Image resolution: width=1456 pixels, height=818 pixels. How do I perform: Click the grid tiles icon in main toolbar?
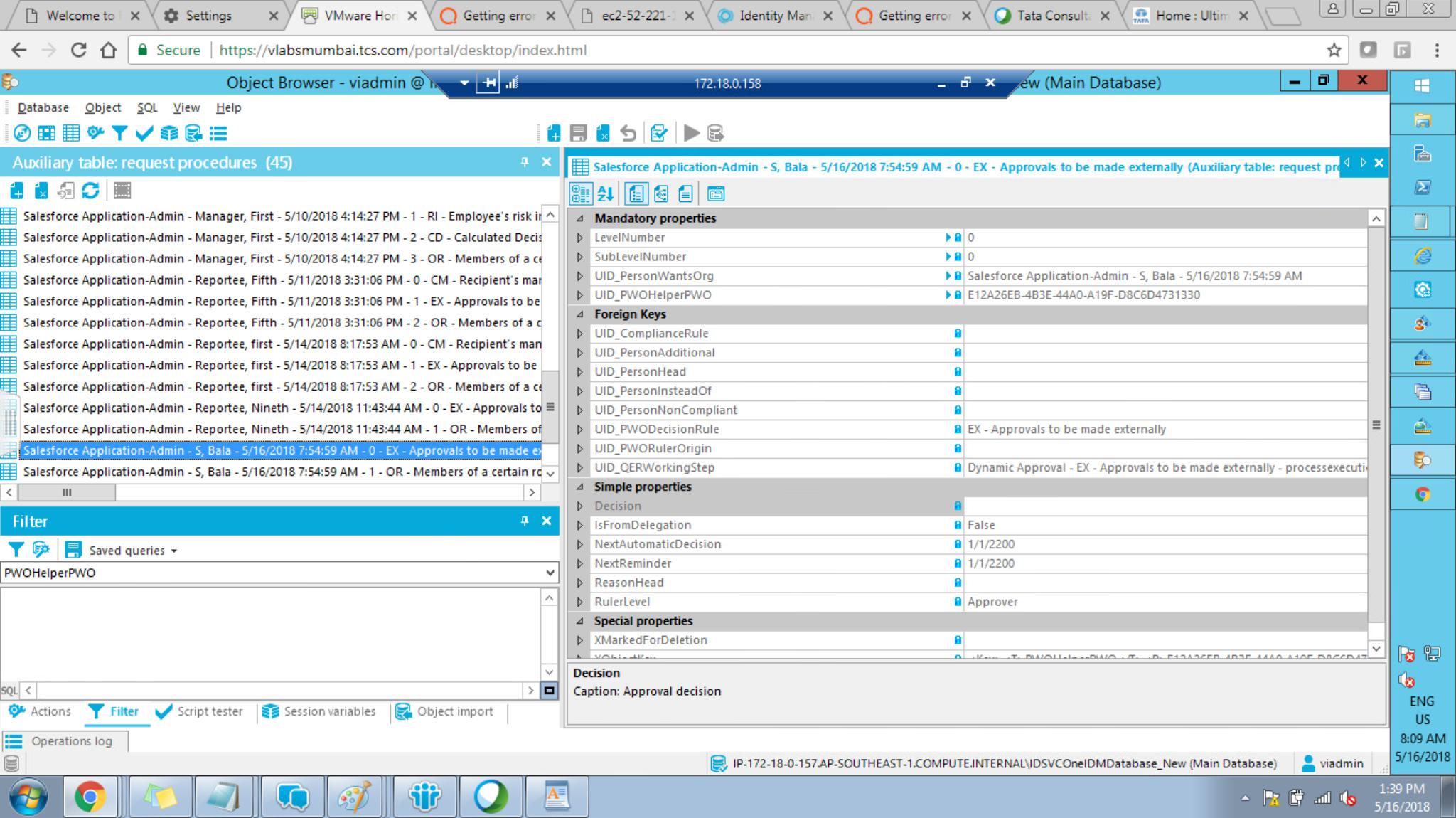point(46,133)
